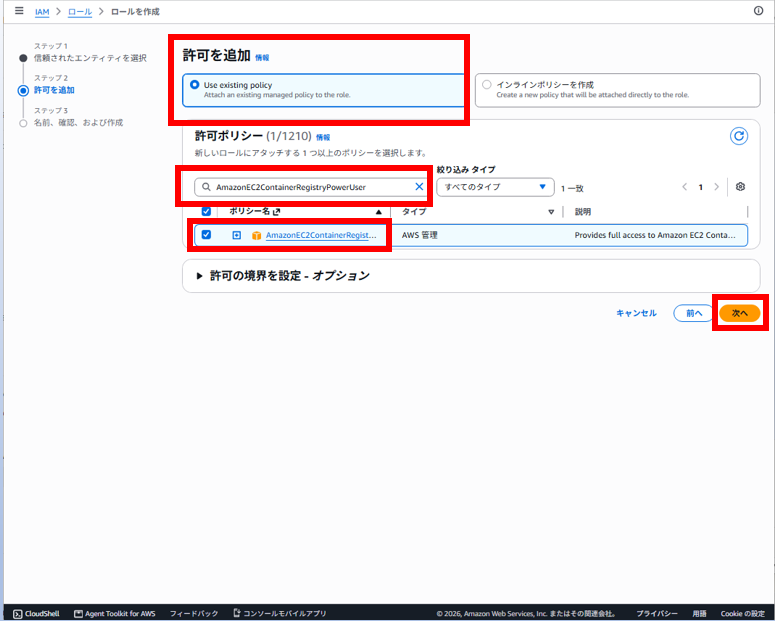775x621 pixels.
Task: Click the info icon at top right
Action: (758, 10)
